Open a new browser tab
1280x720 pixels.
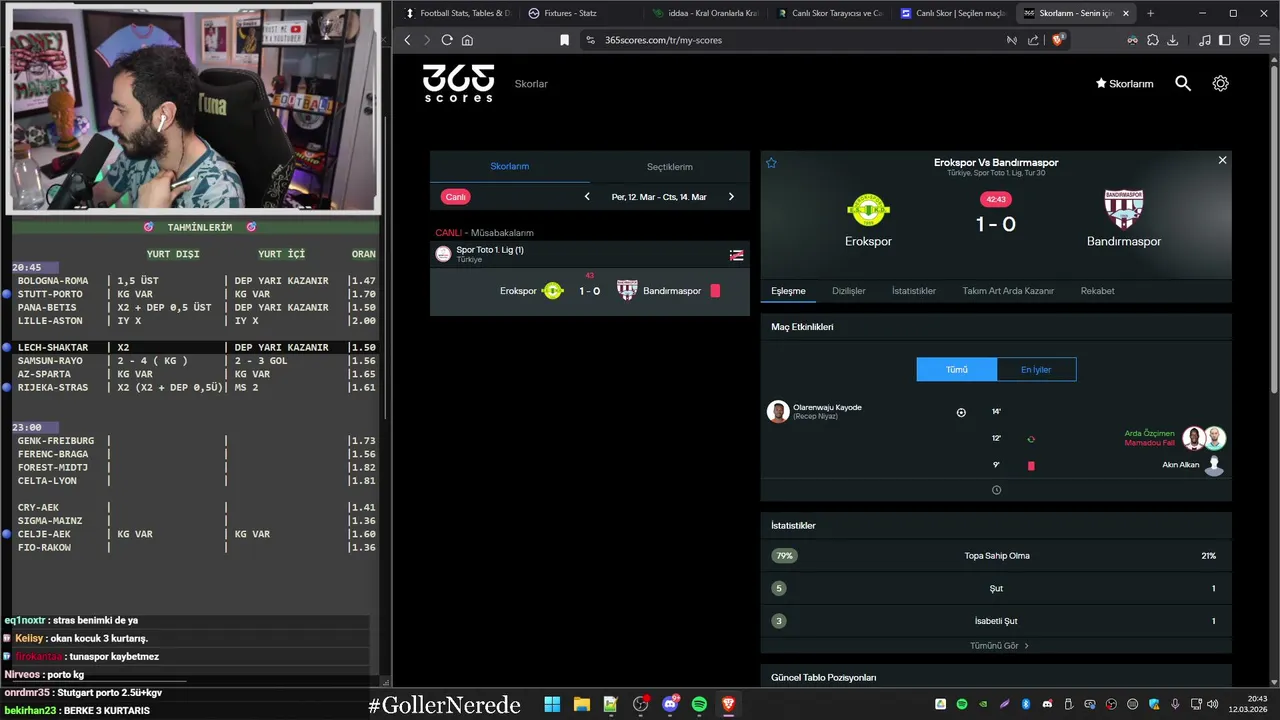(1150, 13)
